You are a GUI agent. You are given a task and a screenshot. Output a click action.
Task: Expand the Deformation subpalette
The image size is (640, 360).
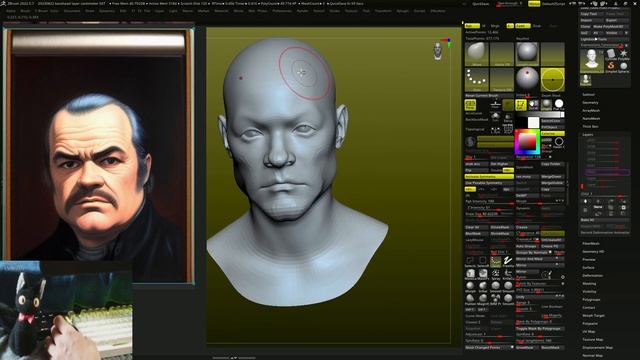(x=593, y=276)
